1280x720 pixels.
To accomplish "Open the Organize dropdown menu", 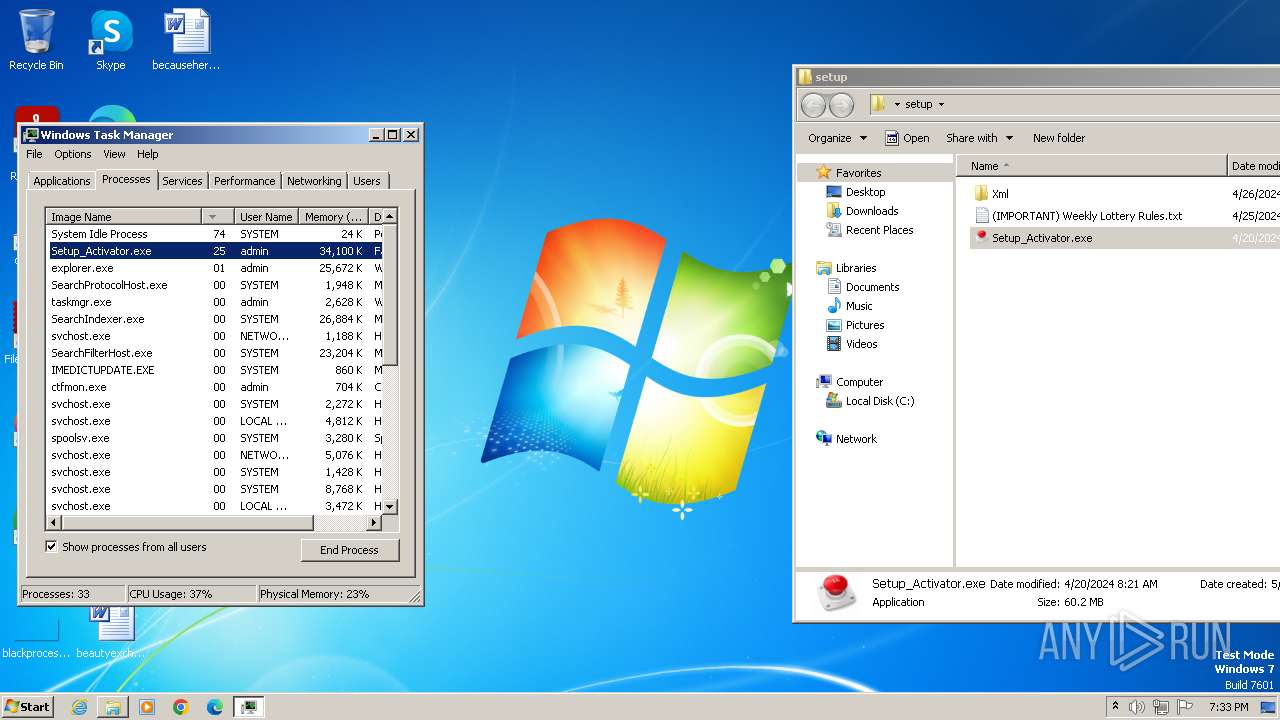I will 838,138.
